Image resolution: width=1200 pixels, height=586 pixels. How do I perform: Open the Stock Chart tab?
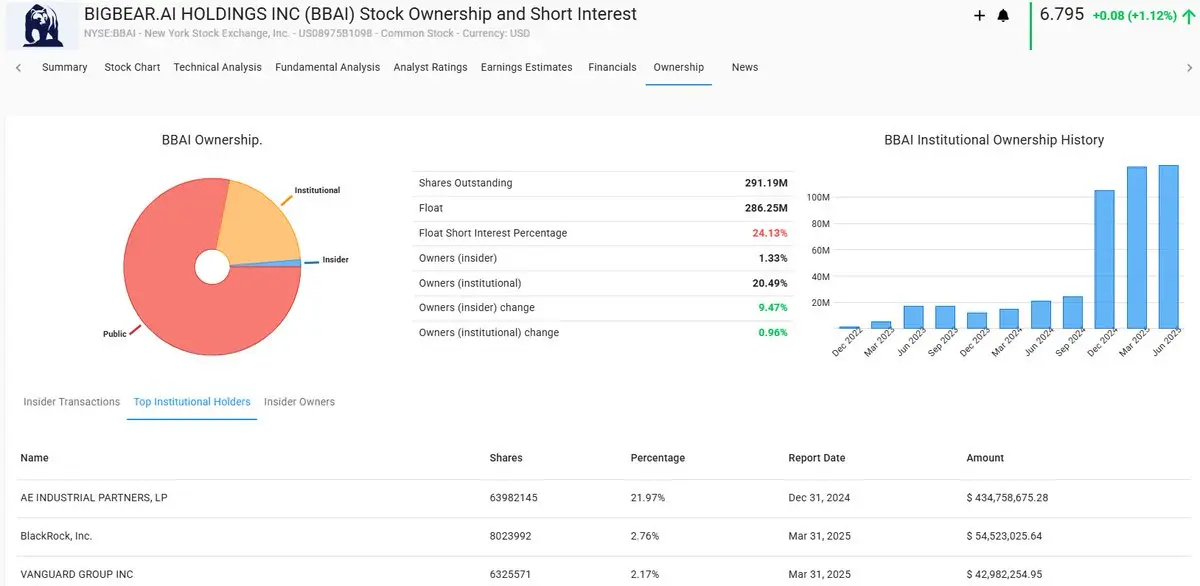pos(132,67)
